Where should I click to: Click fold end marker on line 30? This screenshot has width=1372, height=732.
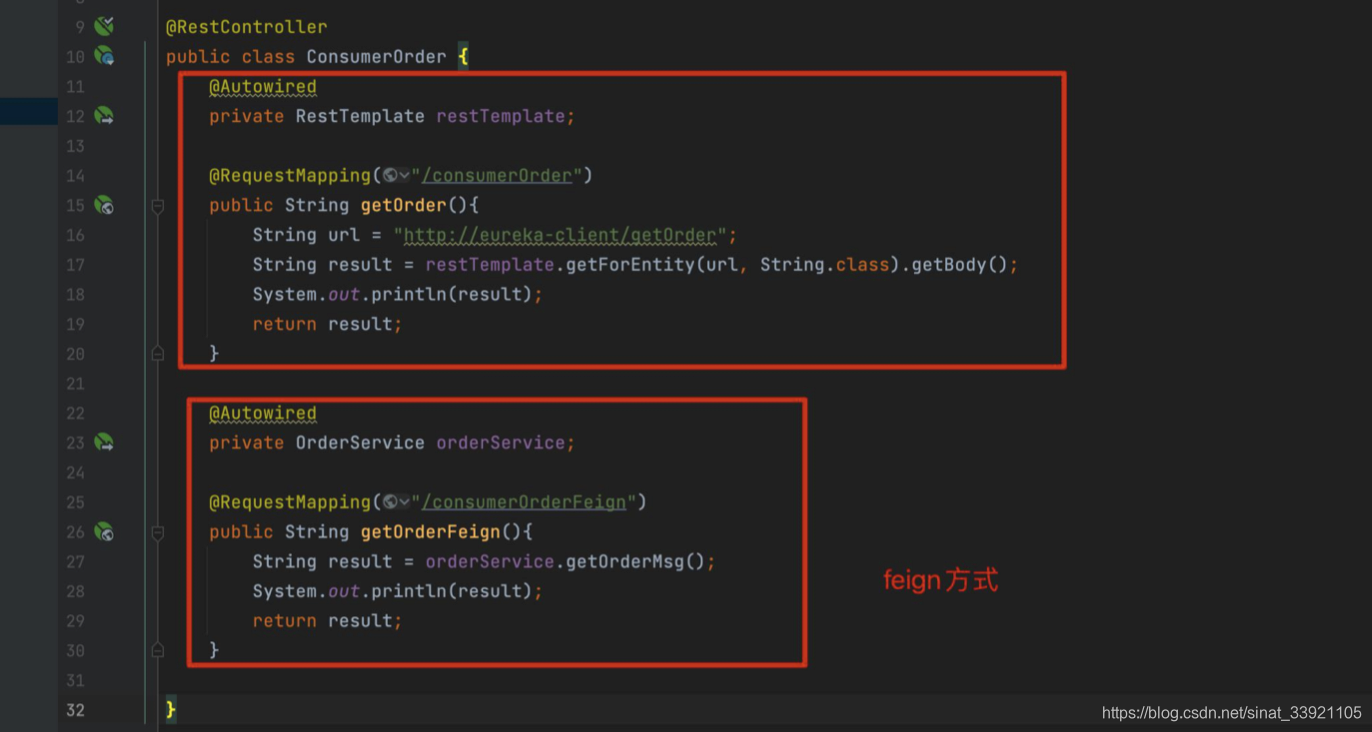click(157, 650)
